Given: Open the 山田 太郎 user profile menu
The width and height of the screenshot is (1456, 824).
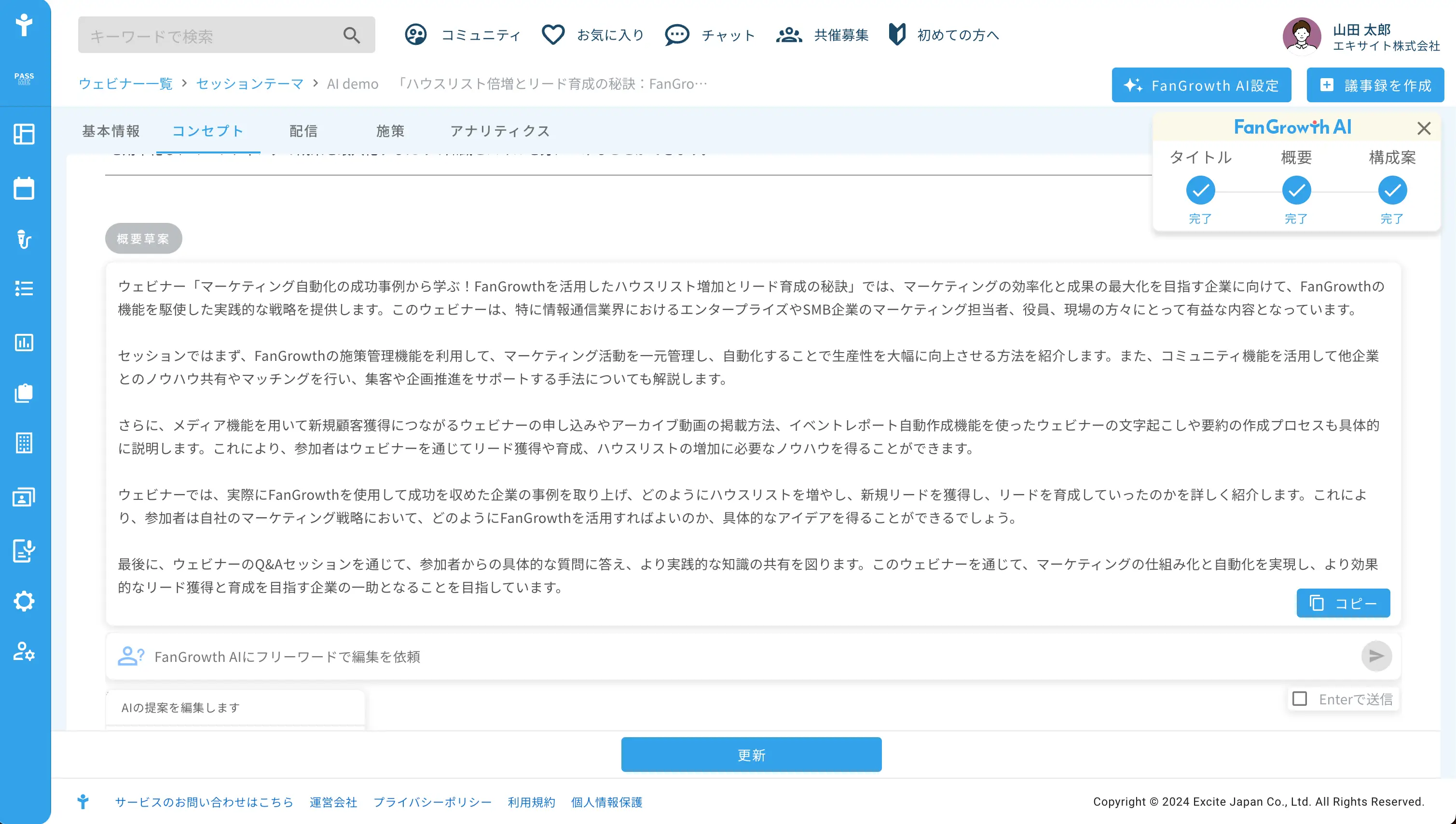Looking at the screenshot, I should [1361, 37].
